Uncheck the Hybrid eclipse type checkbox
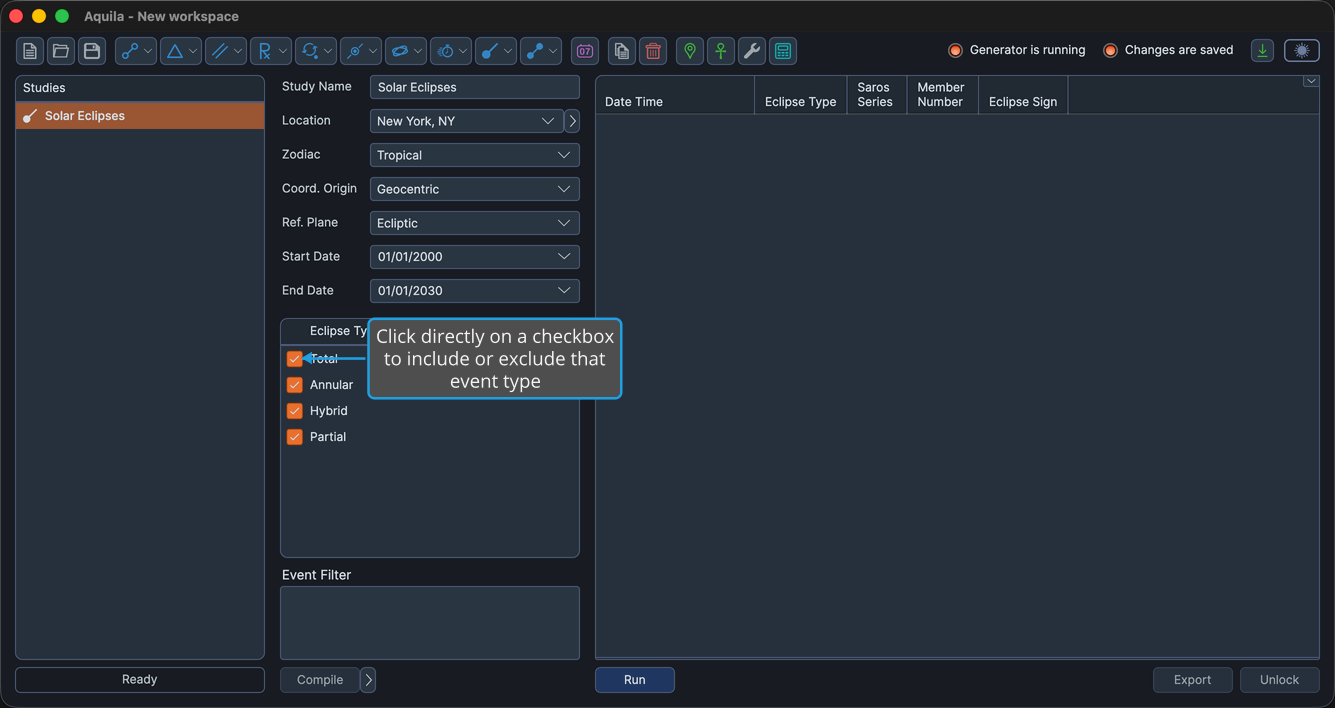1335x708 pixels. pos(295,411)
